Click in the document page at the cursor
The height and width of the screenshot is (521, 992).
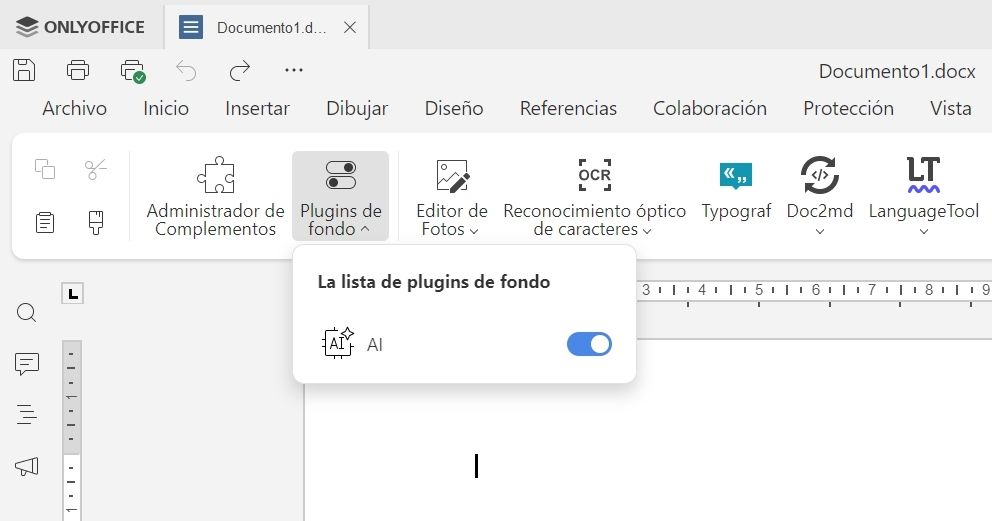click(x=476, y=466)
